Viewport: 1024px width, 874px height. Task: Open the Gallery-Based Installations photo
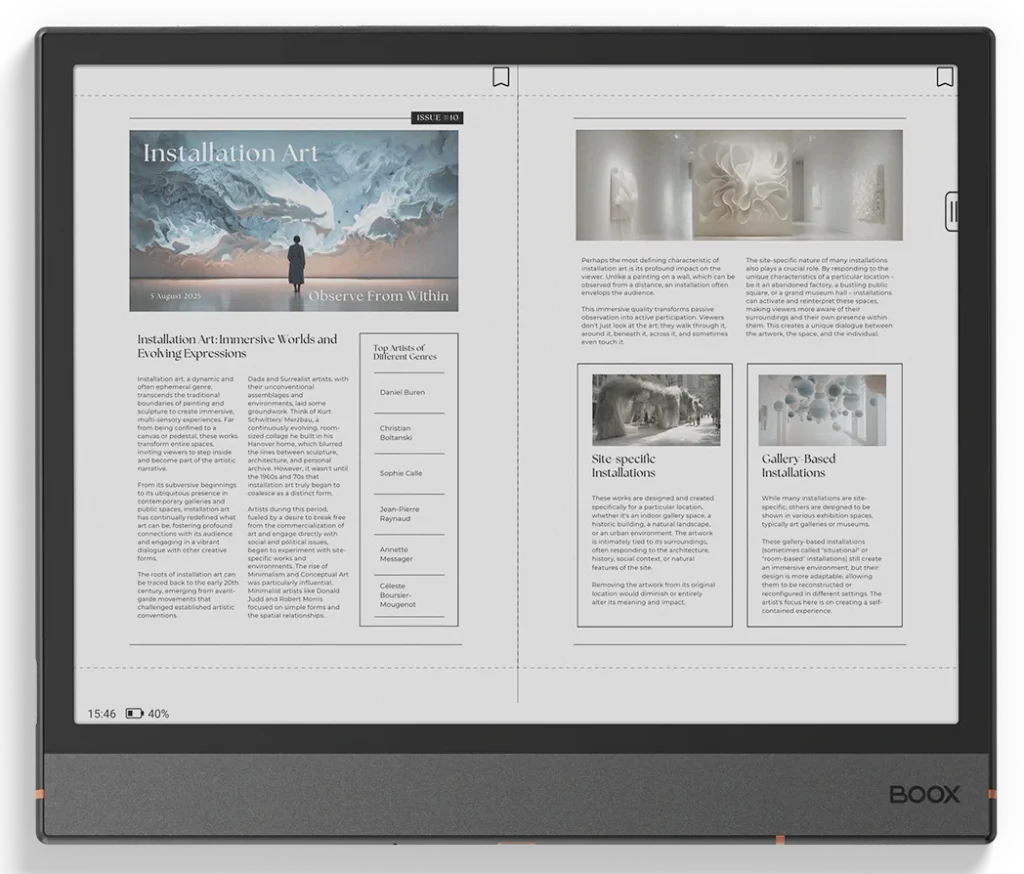coord(822,409)
